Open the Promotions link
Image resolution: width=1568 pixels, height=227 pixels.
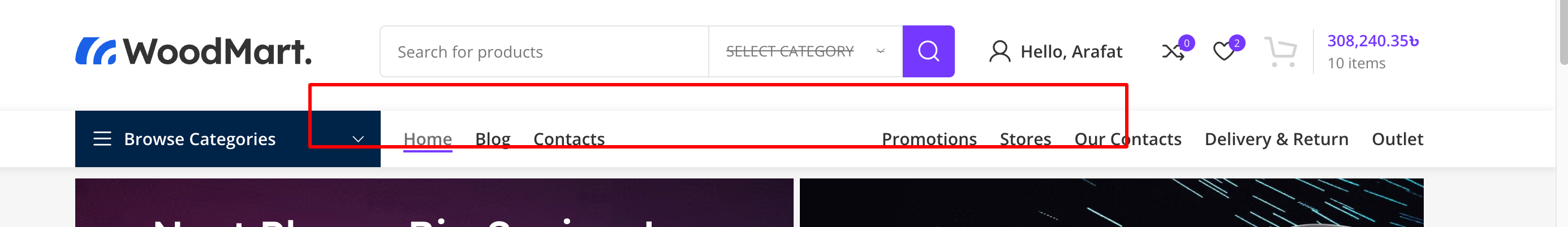pos(929,139)
